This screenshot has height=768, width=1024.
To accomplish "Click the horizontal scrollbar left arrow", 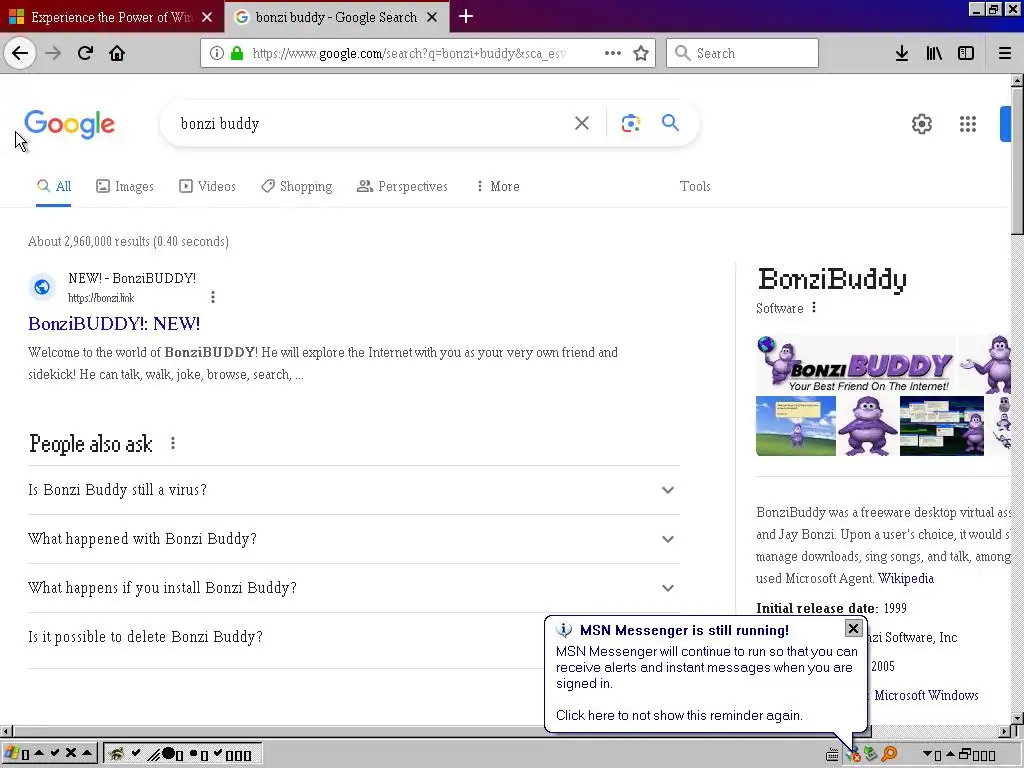I will point(6,731).
